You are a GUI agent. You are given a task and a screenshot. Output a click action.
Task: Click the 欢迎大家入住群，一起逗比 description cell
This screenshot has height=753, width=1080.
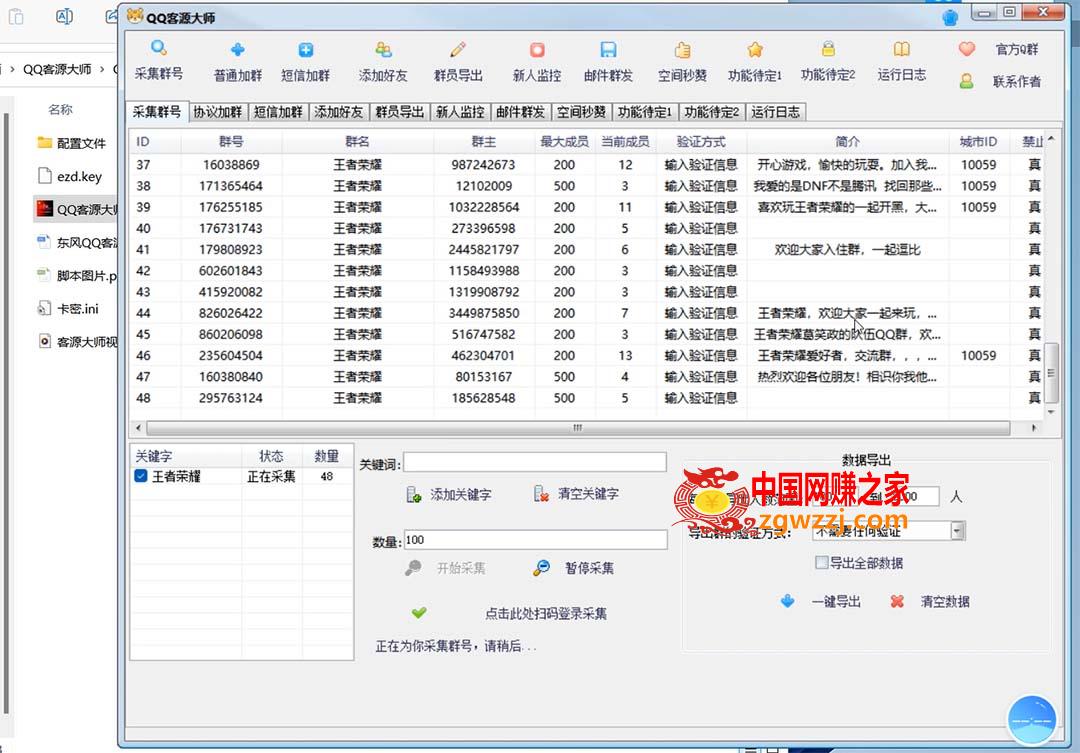(848, 249)
